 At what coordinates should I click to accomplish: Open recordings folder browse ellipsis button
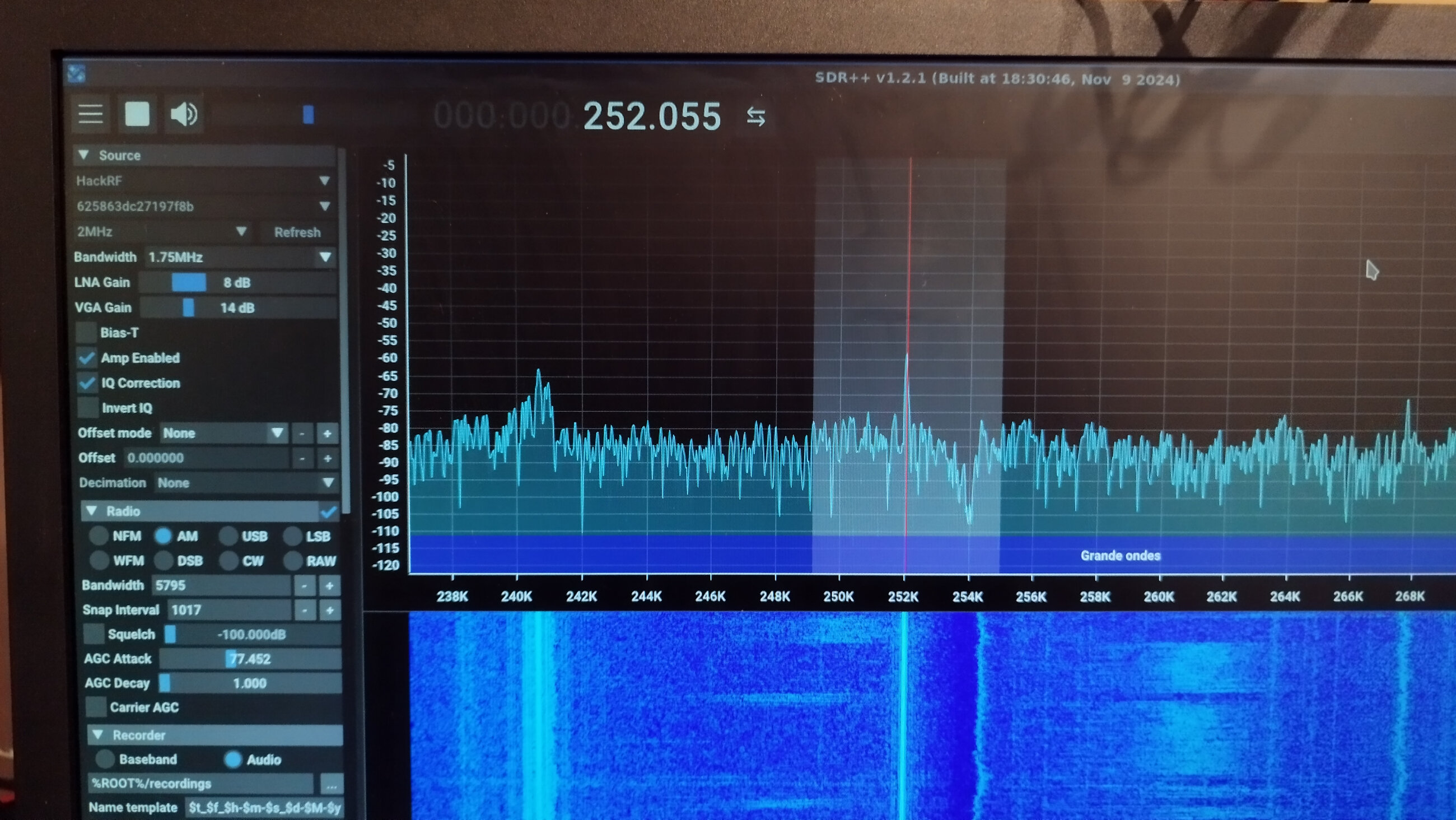[331, 784]
